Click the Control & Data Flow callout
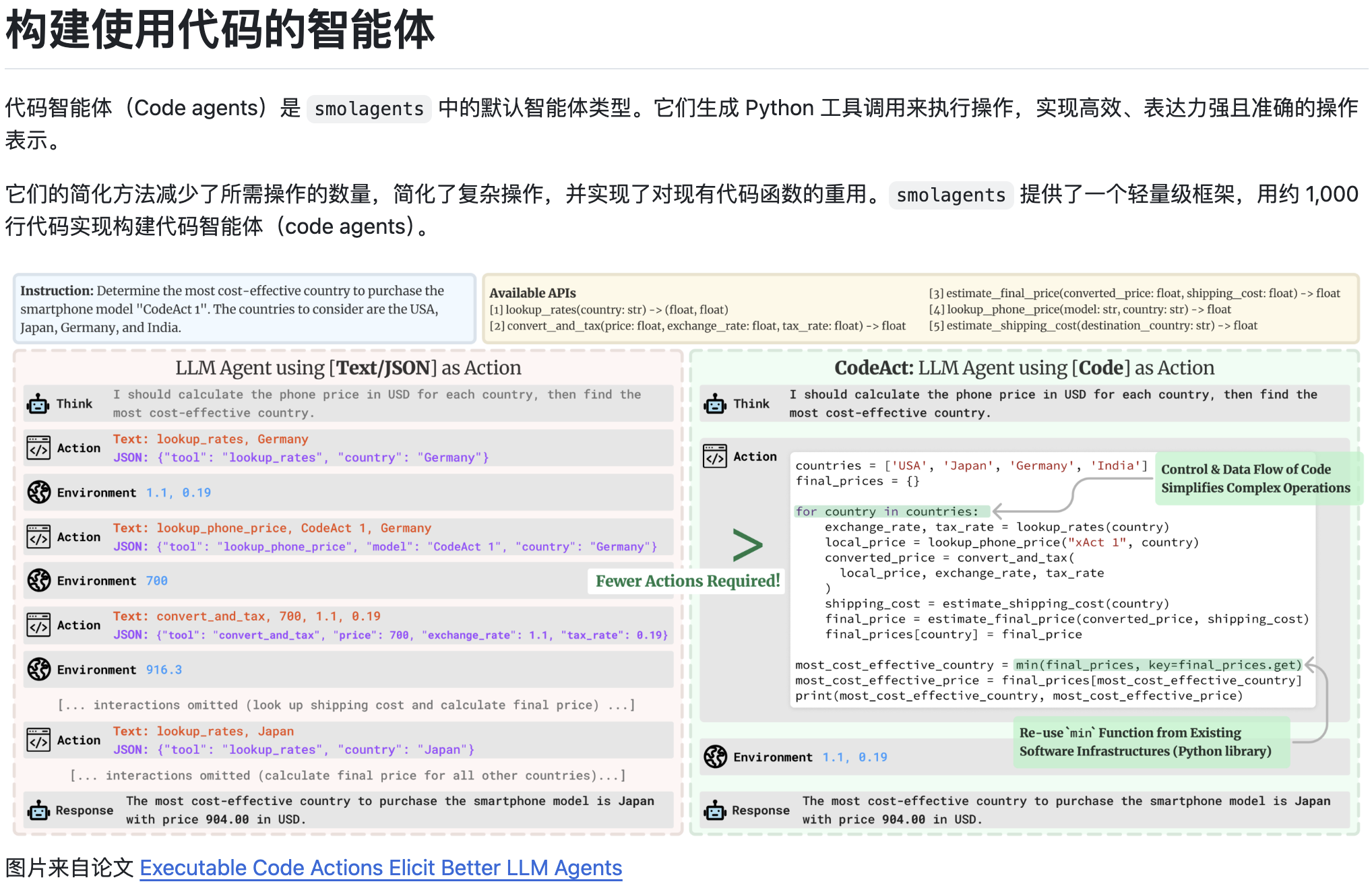1372x888 pixels. coord(1255,478)
